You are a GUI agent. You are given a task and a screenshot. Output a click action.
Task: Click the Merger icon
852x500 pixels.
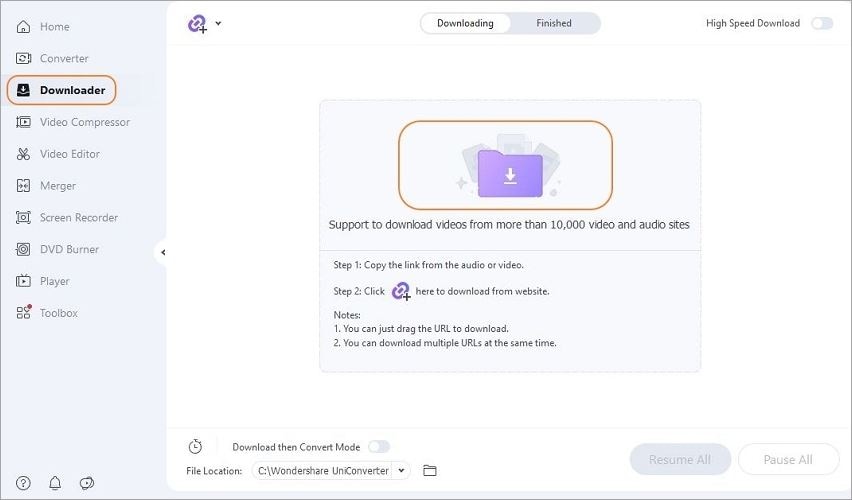[23, 186]
